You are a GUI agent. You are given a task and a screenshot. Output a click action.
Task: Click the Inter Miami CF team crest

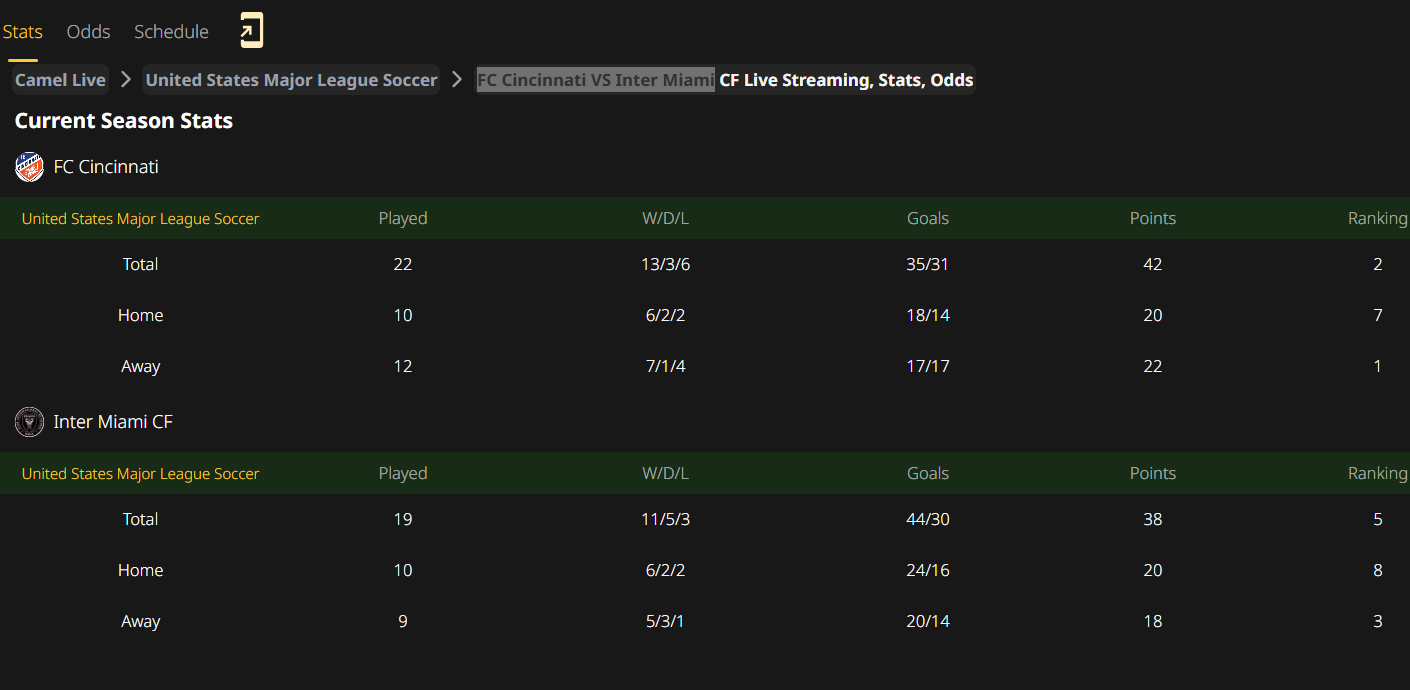[30, 422]
